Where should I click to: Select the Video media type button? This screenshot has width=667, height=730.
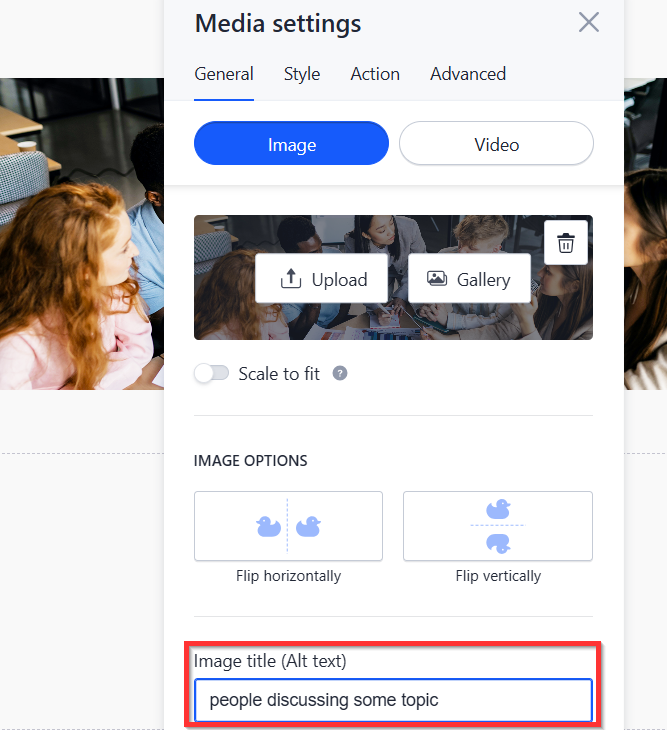tap(496, 143)
